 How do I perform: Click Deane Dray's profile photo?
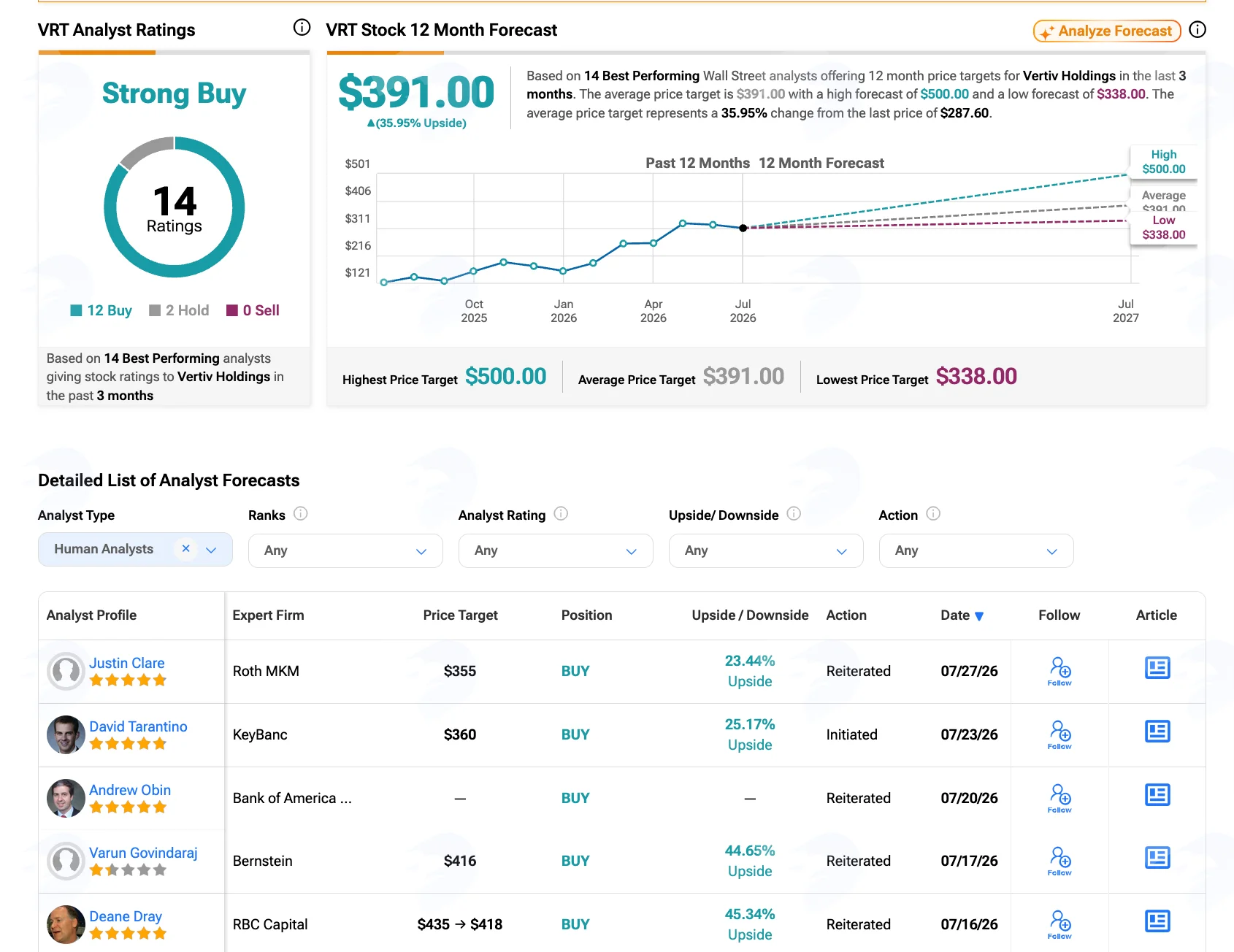tap(66, 924)
